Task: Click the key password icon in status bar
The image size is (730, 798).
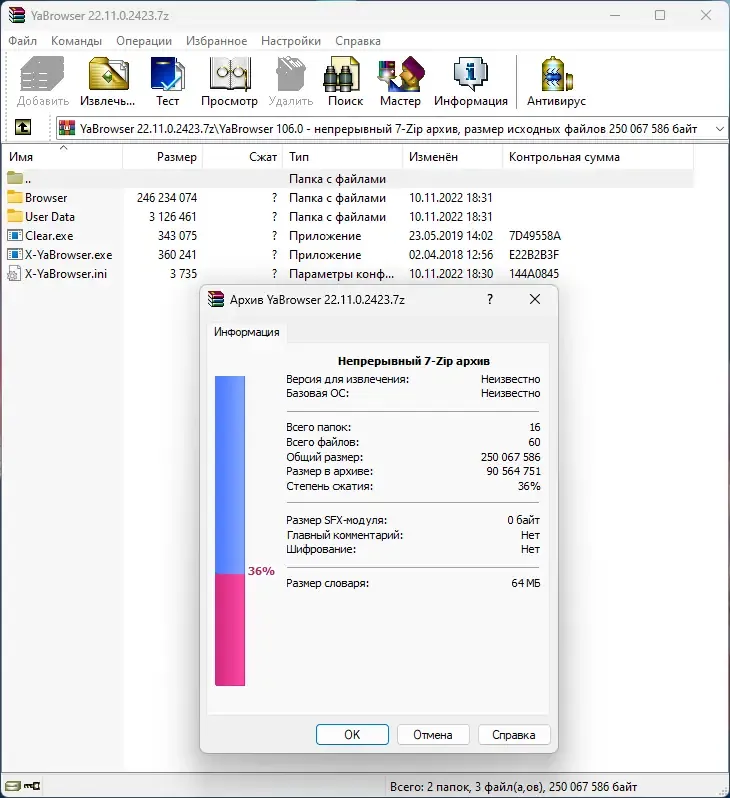Action: pos(32,786)
